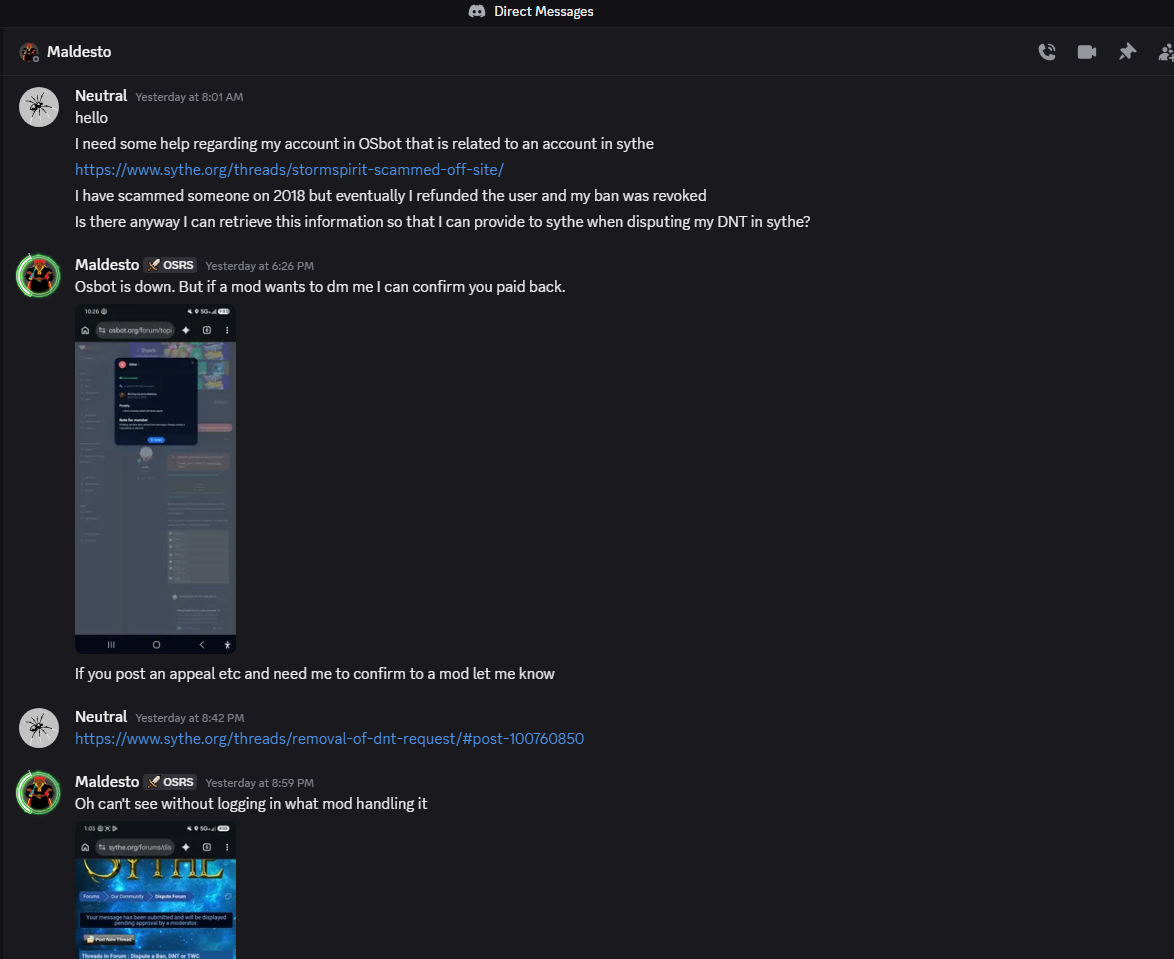Open Maldesto's avatar on the 6:26 PM message

39,275
